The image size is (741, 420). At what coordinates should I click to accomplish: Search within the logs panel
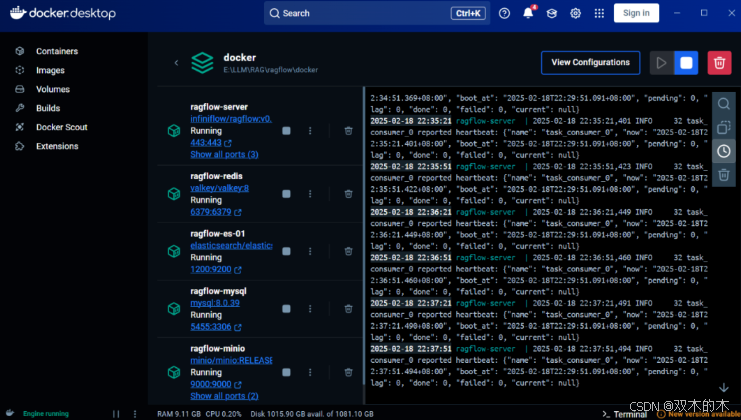tap(724, 104)
